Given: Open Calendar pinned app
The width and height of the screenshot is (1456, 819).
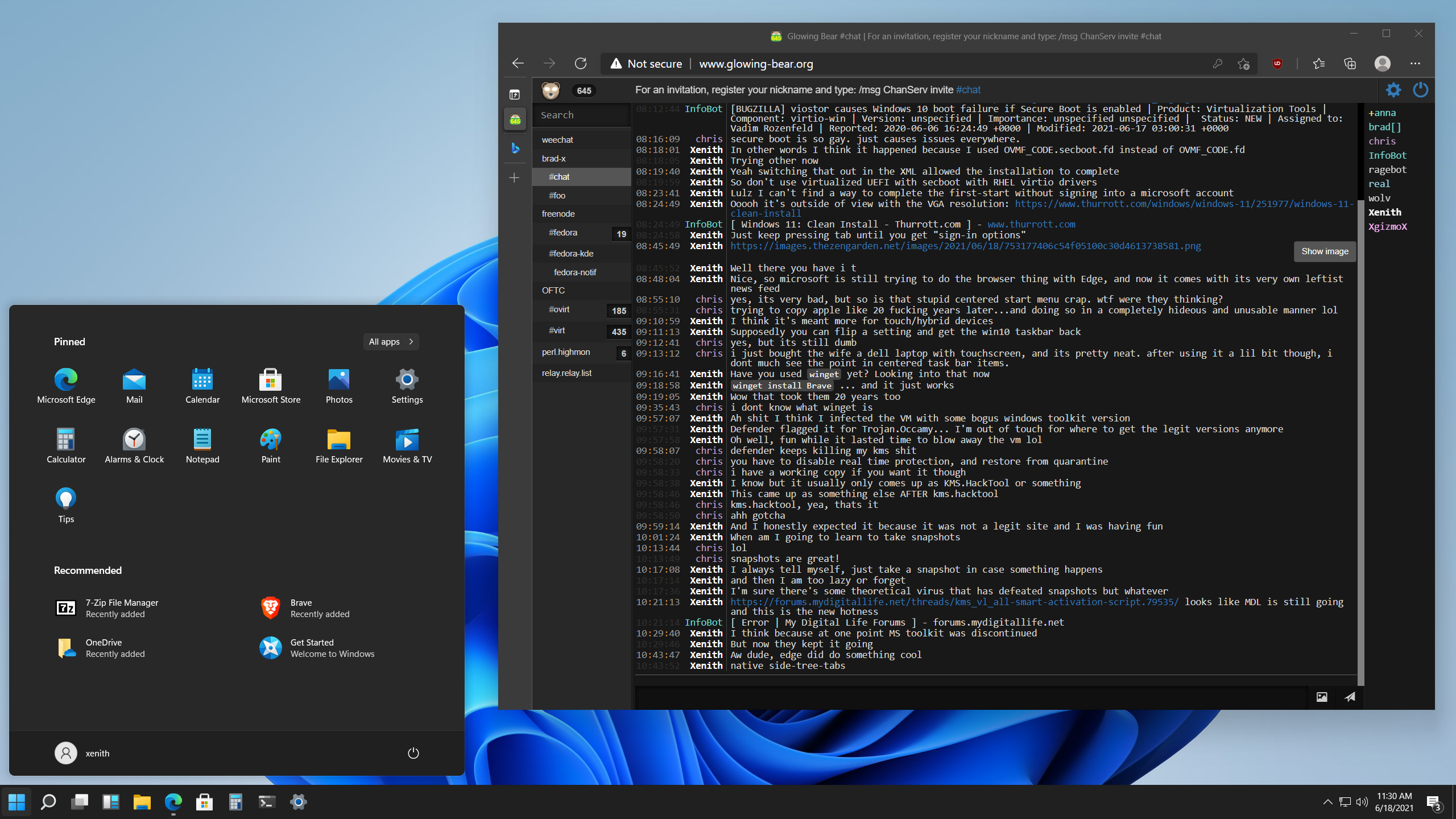Looking at the screenshot, I should (x=202, y=386).
